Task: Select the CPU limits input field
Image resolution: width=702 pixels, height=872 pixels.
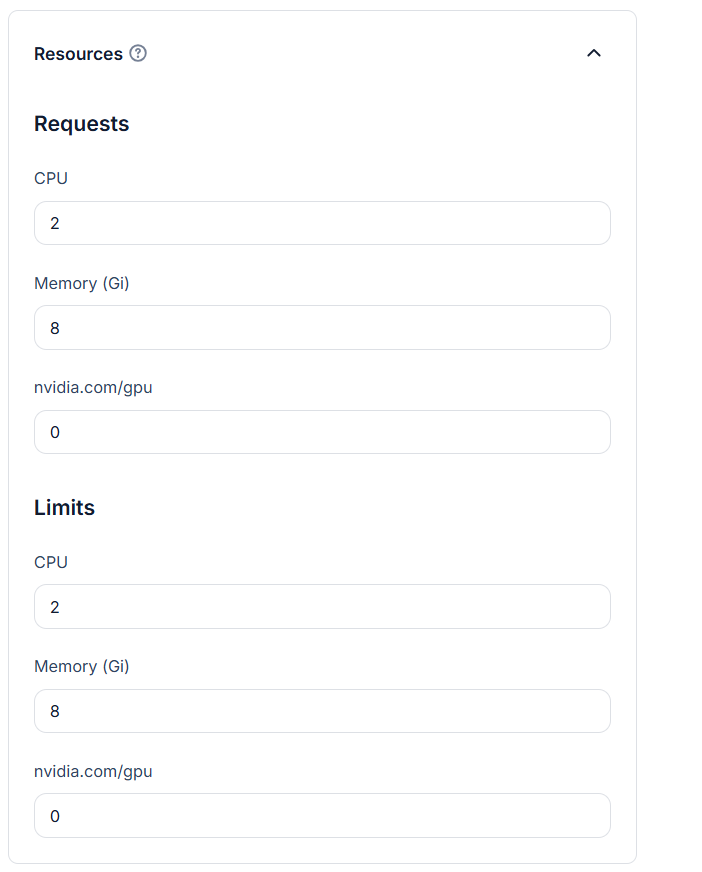Action: (x=322, y=606)
